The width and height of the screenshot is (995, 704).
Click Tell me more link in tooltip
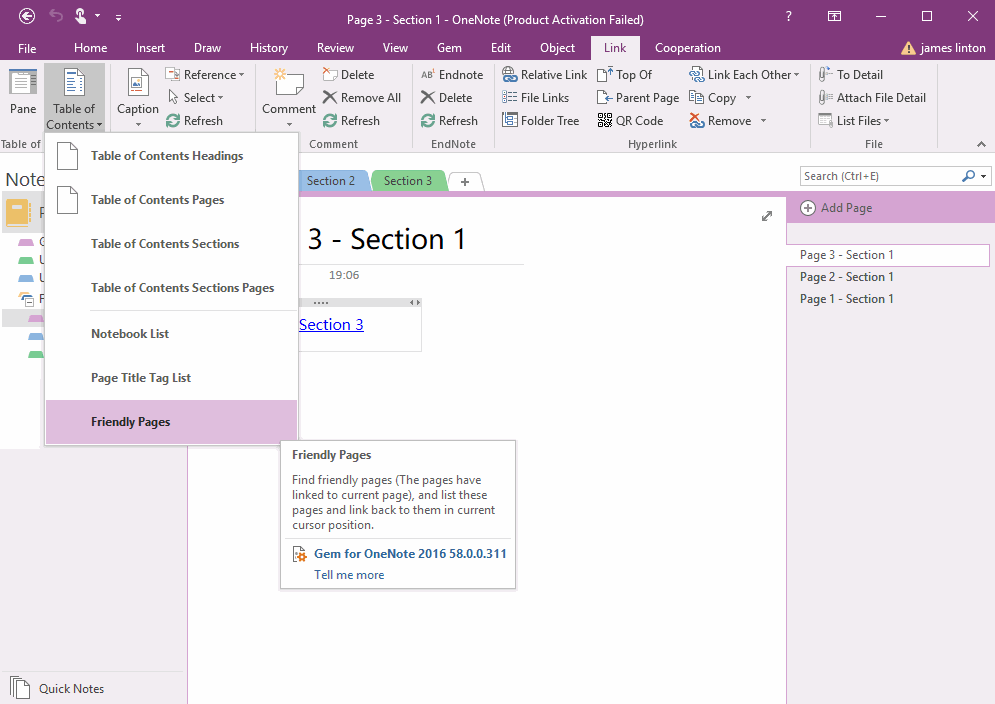[x=349, y=575]
